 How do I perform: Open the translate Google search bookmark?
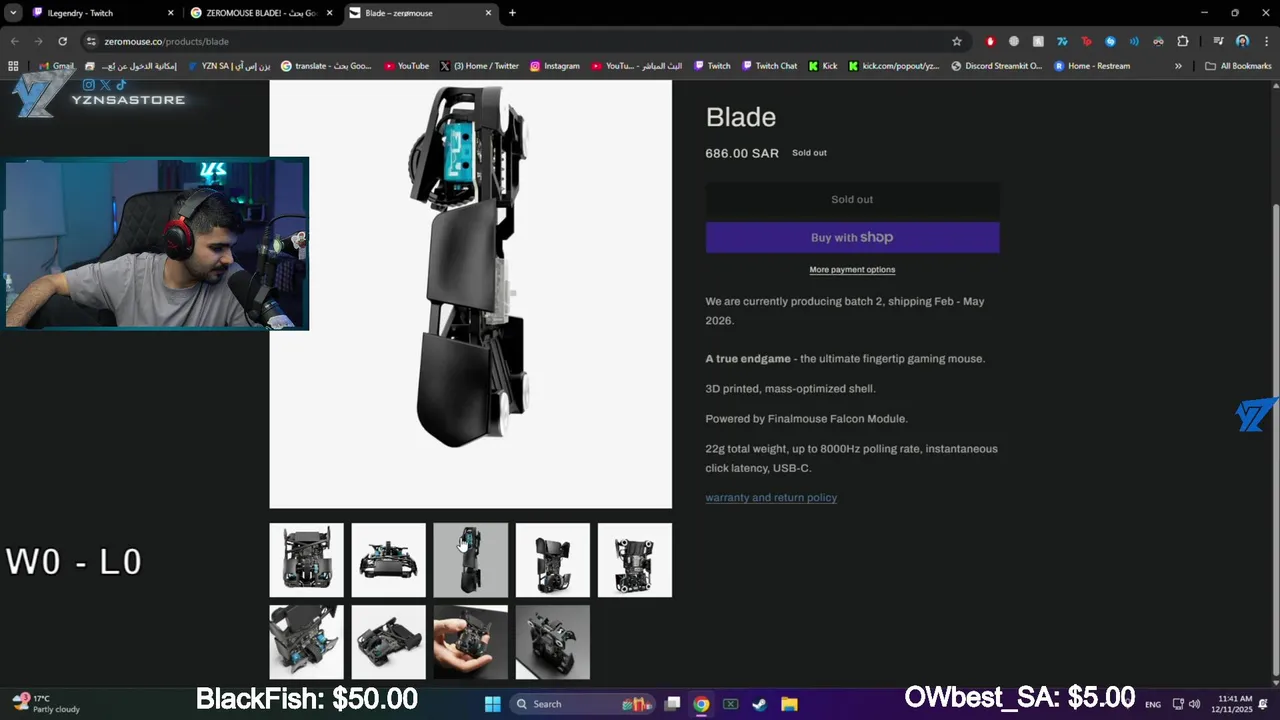click(326, 66)
